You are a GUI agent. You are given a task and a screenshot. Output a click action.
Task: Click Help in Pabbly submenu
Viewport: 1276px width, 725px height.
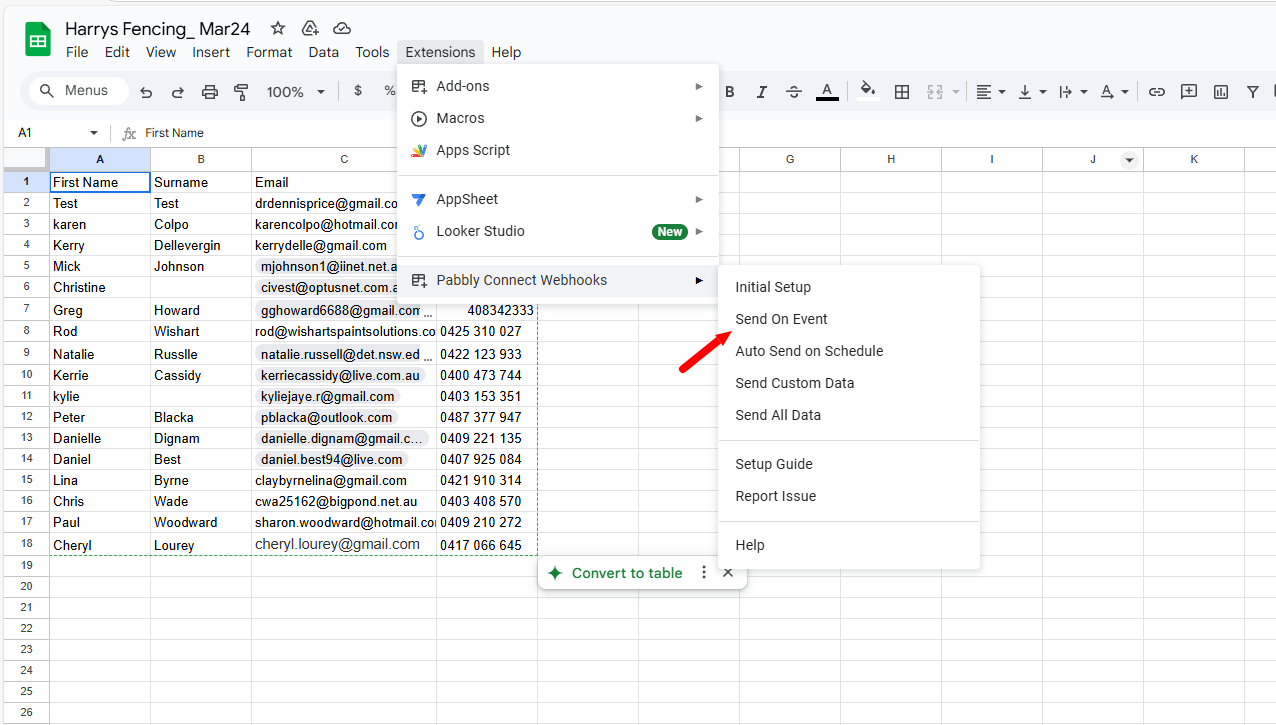point(849,545)
